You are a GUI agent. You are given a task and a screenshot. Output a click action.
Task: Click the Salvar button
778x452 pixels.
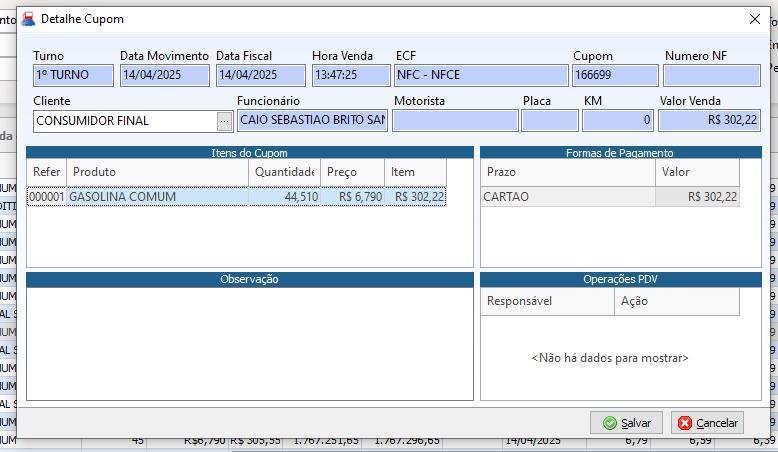626,423
